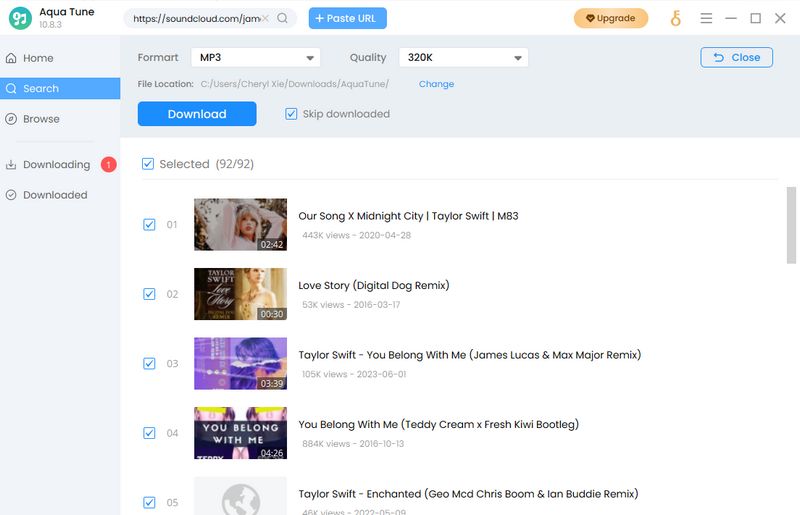Image resolution: width=800 pixels, height=515 pixels.
Task: Click the Enchanted placeholder globe thumbnail
Action: [240, 496]
